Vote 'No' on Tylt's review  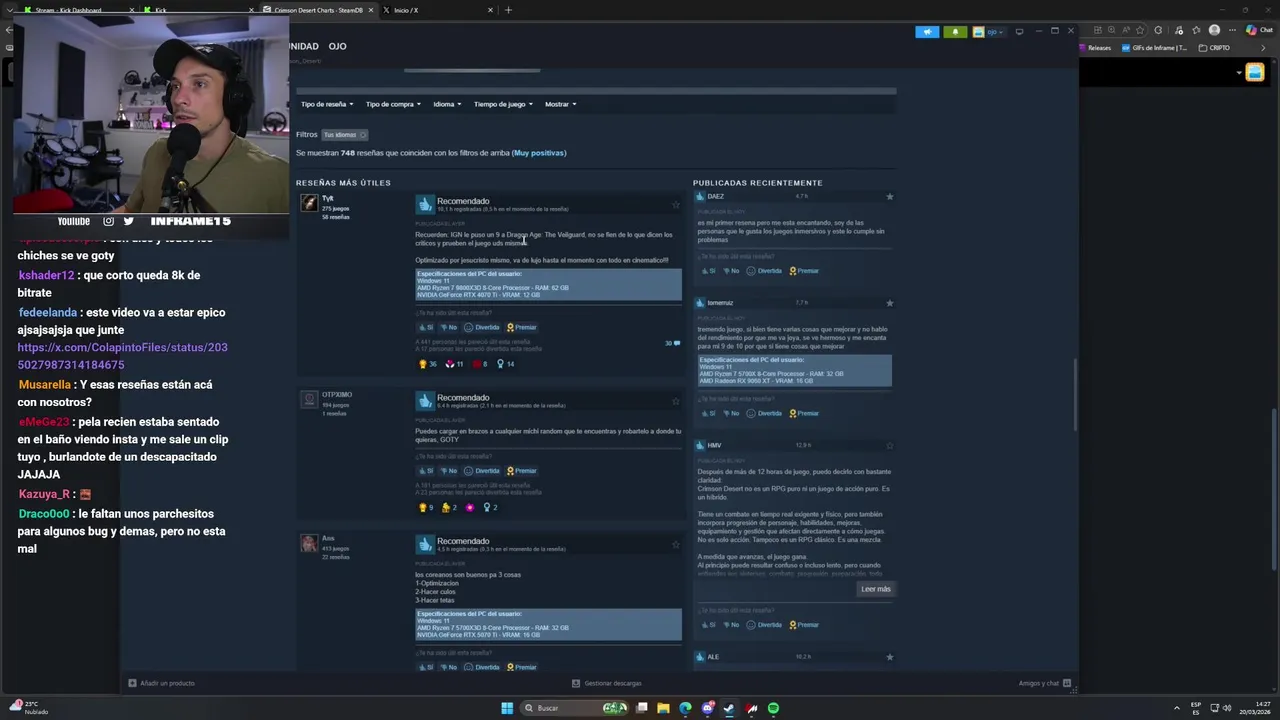pyautogui.click(x=449, y=327)
